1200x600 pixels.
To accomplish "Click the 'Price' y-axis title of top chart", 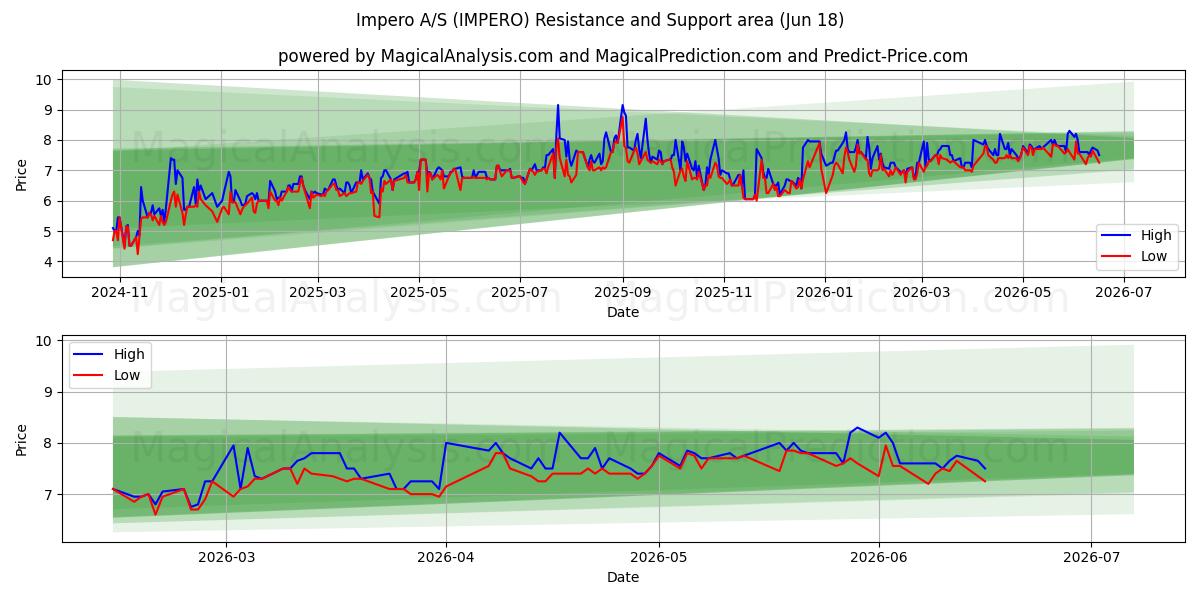I will click(22, 175).
